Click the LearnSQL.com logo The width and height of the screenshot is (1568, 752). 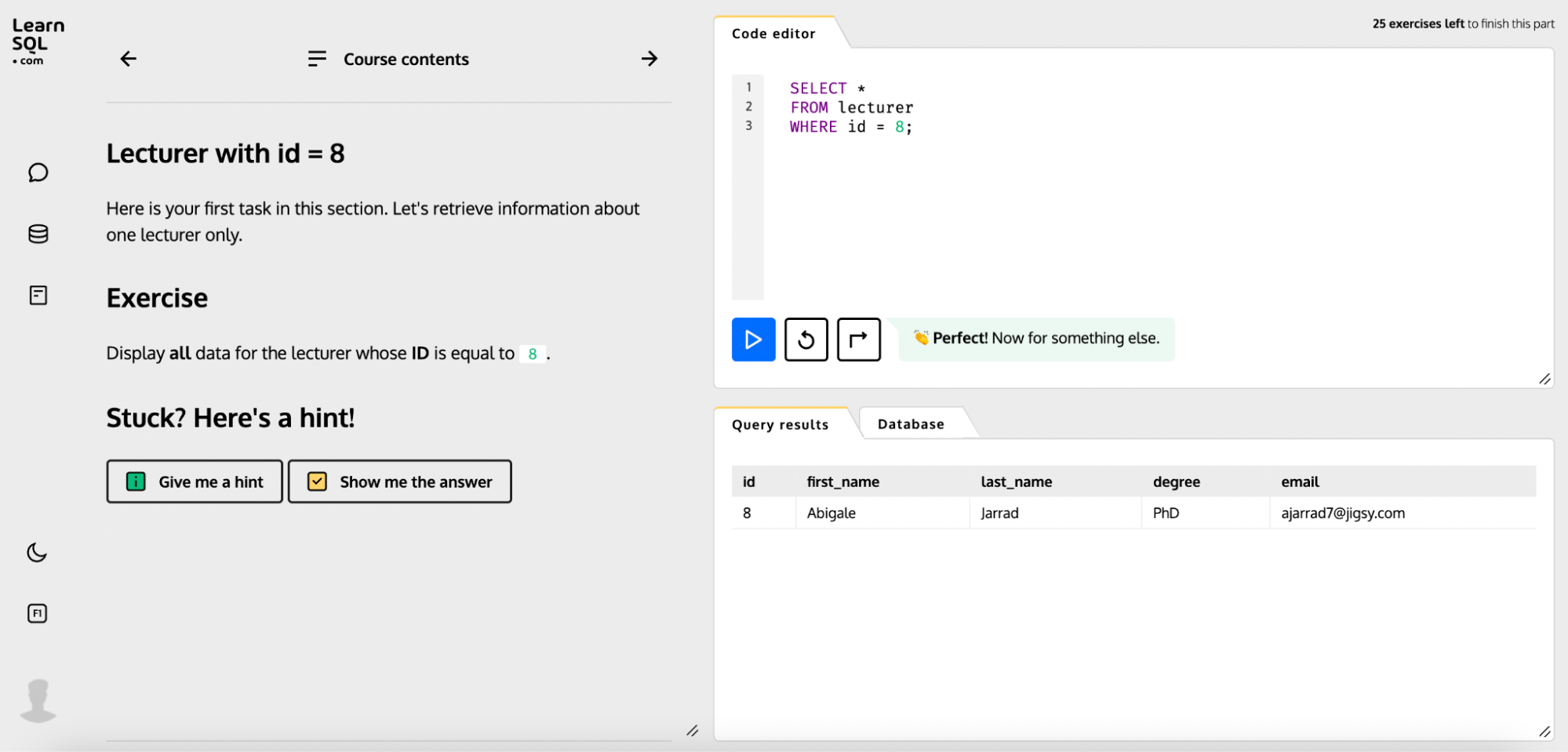[x=38, y=42]
